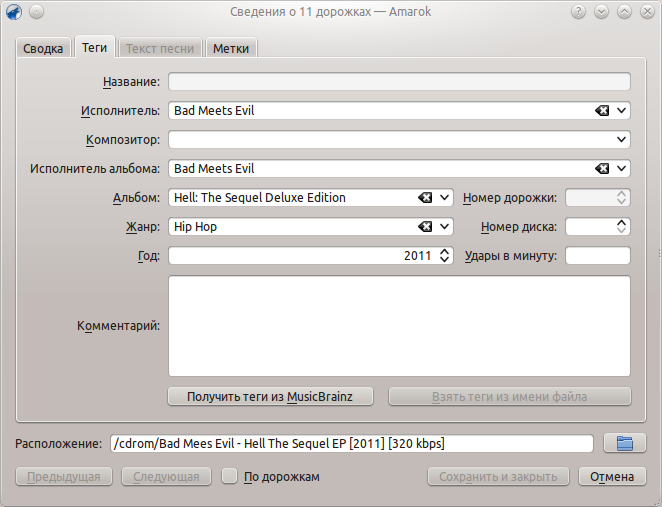Click the Исполнитель field text Bad Meets Evil

[214, 111]
